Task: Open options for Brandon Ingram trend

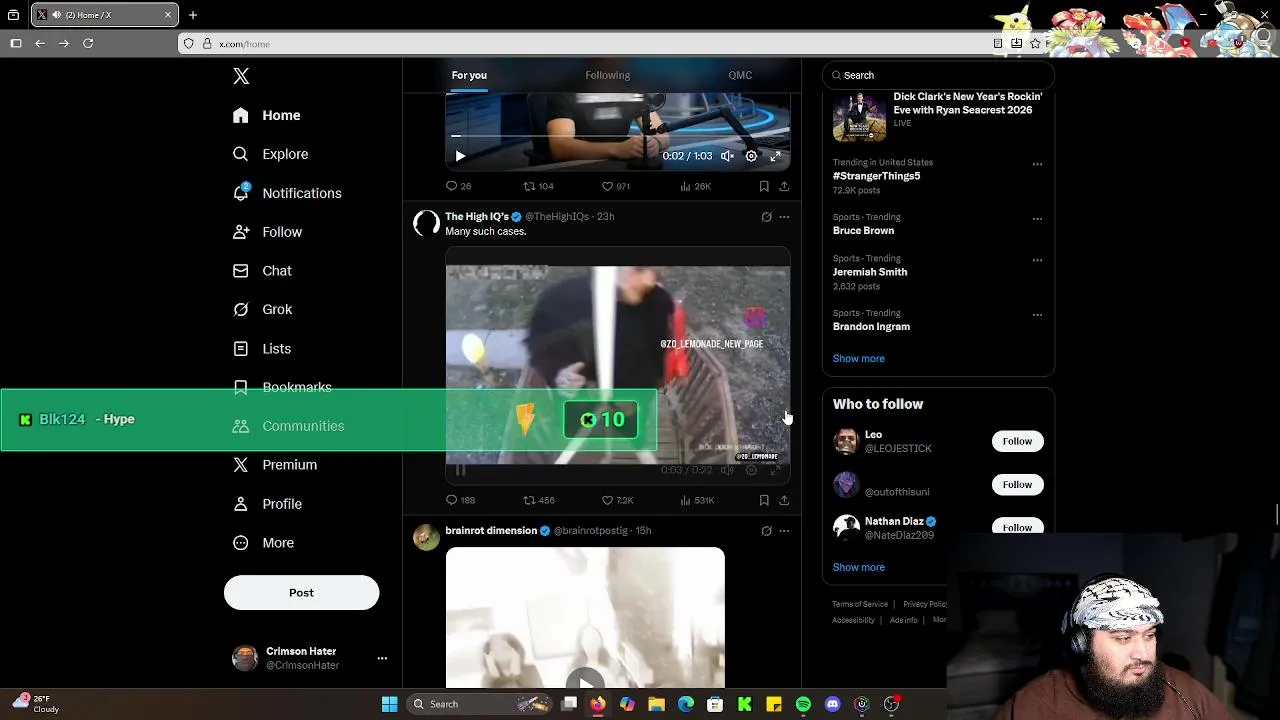Action: 1037,315
